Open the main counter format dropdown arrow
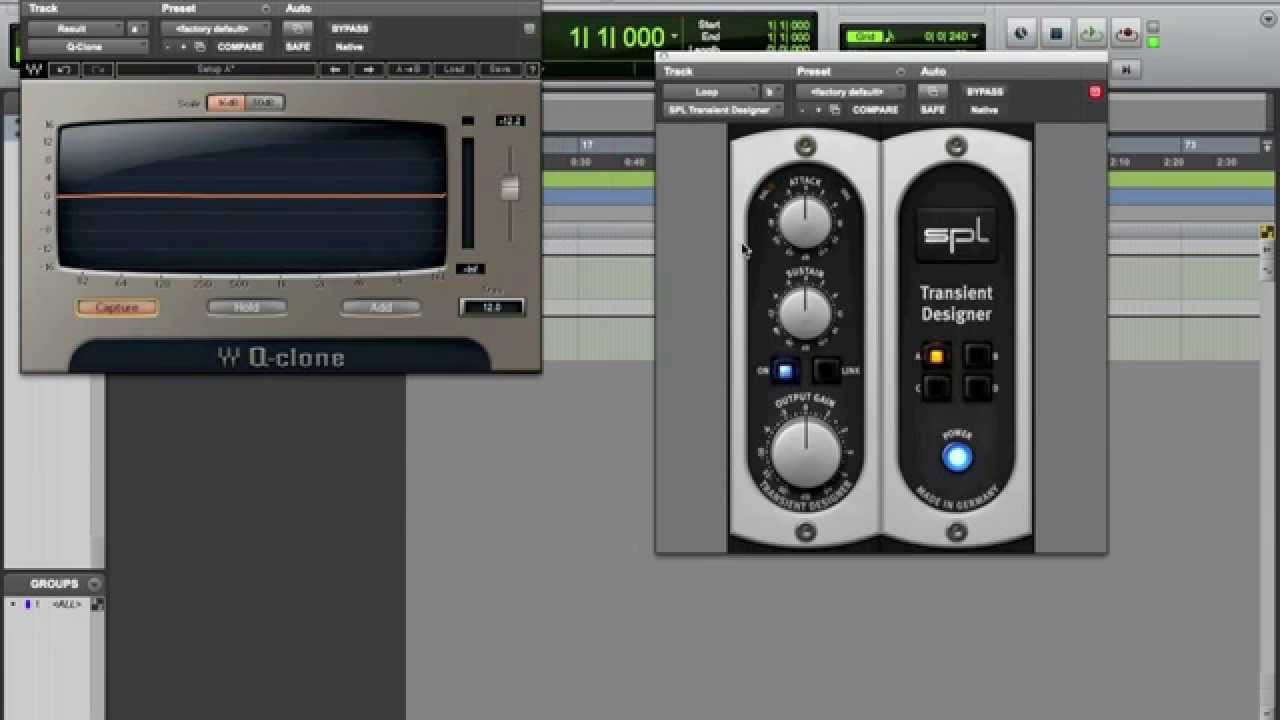The image size is (1280, 720). (x=676, y=37)
